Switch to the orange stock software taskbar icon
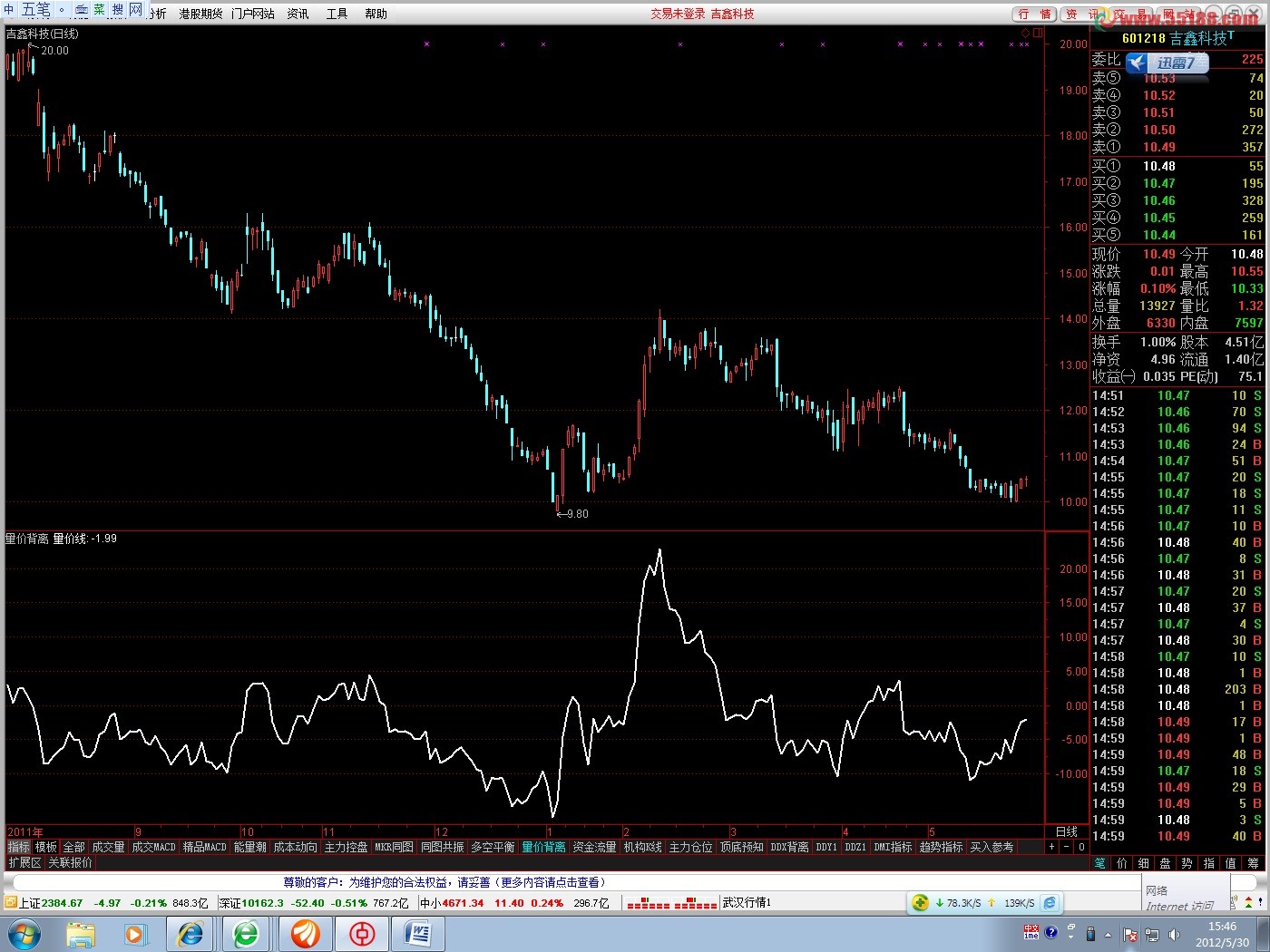The image size is (1270, 952). (305, 933)
